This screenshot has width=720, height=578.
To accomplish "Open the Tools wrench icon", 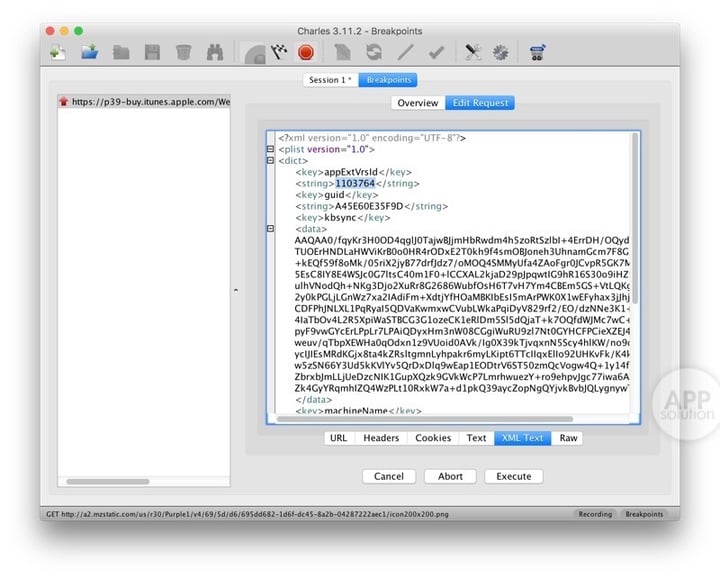I will coord(474,52).
